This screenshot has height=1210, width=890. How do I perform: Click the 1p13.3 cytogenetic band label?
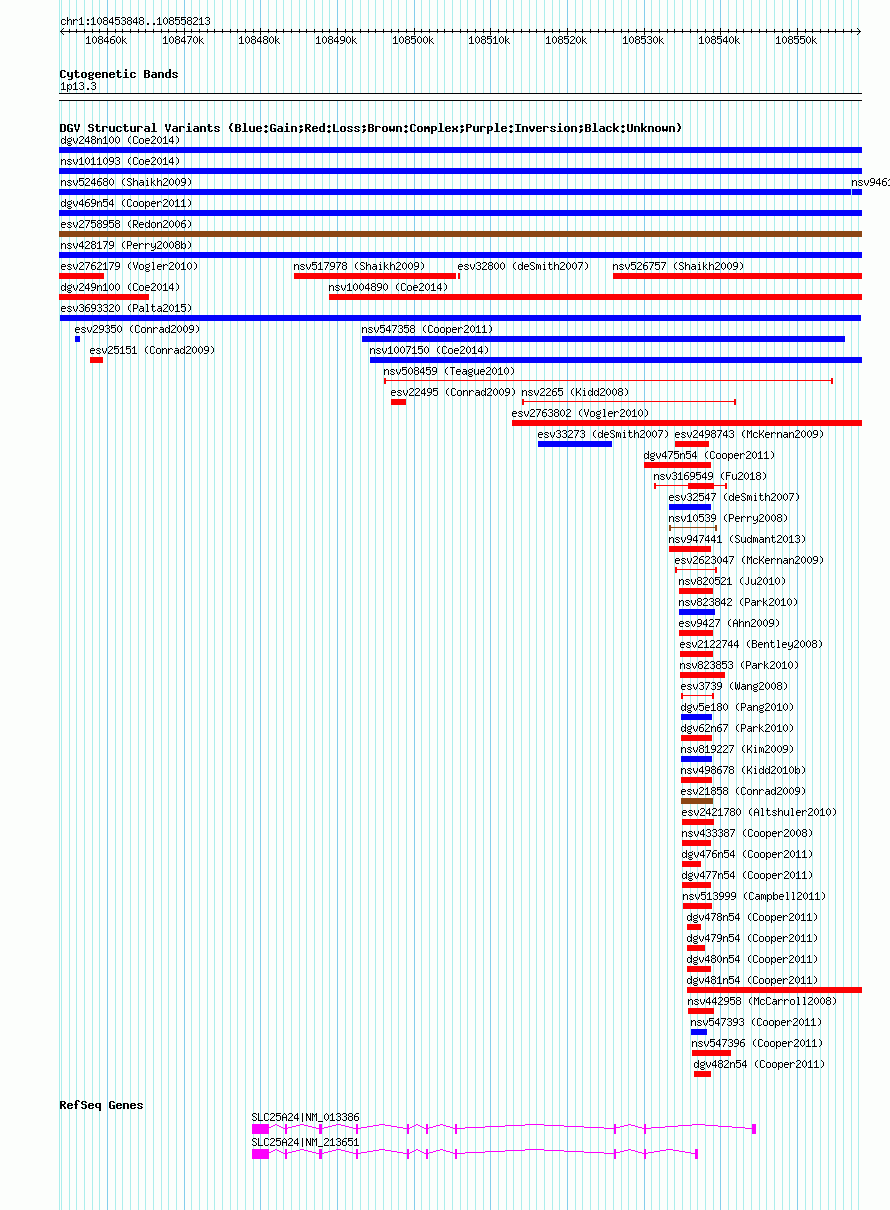(x=78, y=87)
